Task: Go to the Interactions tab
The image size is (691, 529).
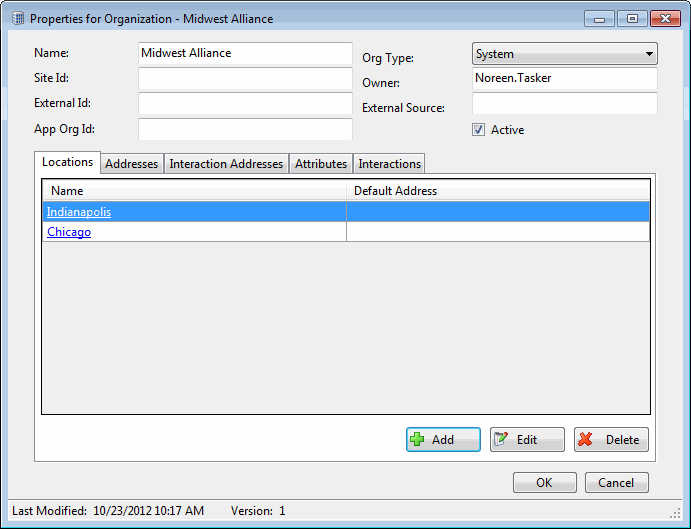Action: 389,164
